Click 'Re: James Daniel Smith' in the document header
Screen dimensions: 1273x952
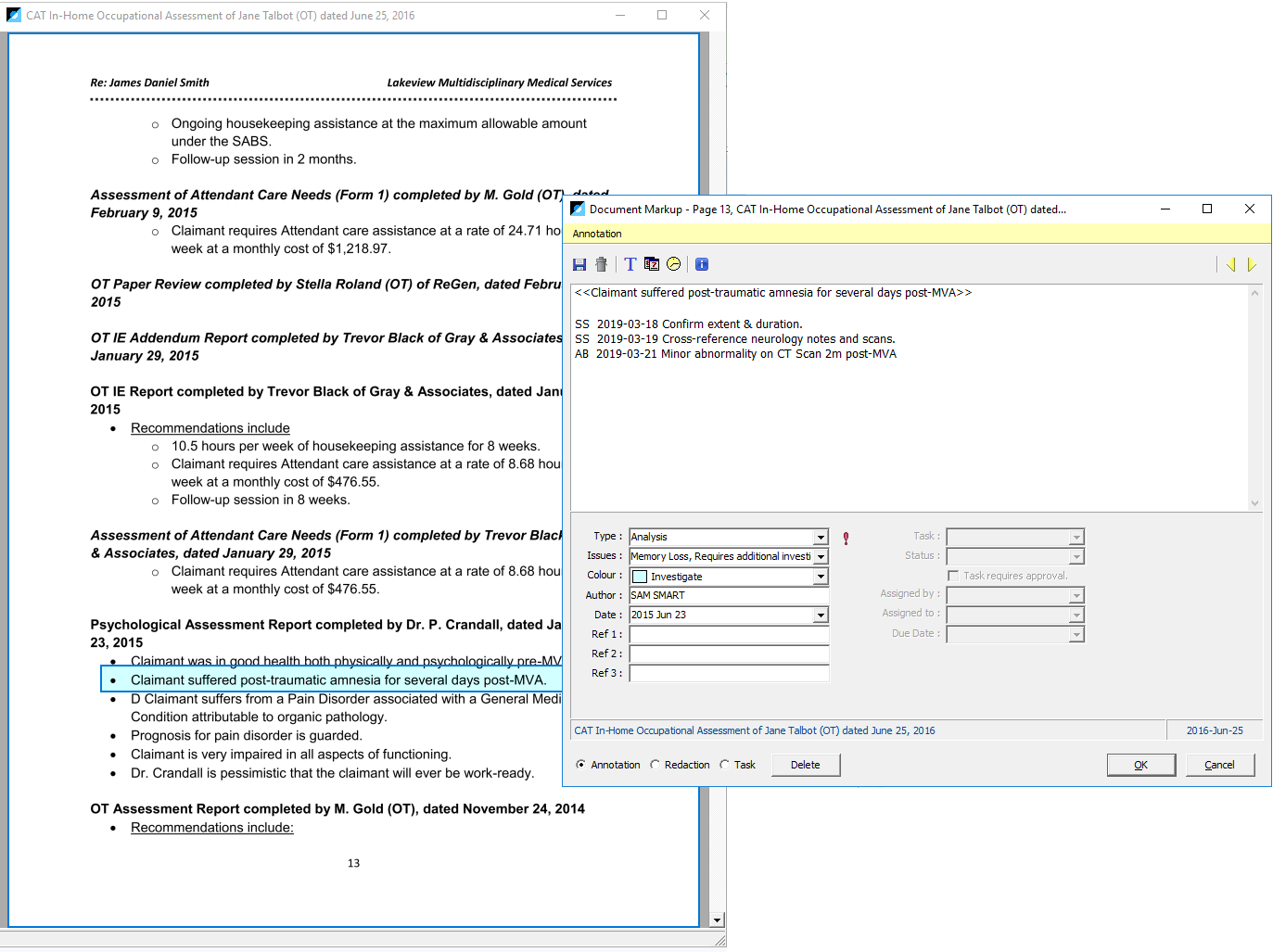(x=149, y=83)
